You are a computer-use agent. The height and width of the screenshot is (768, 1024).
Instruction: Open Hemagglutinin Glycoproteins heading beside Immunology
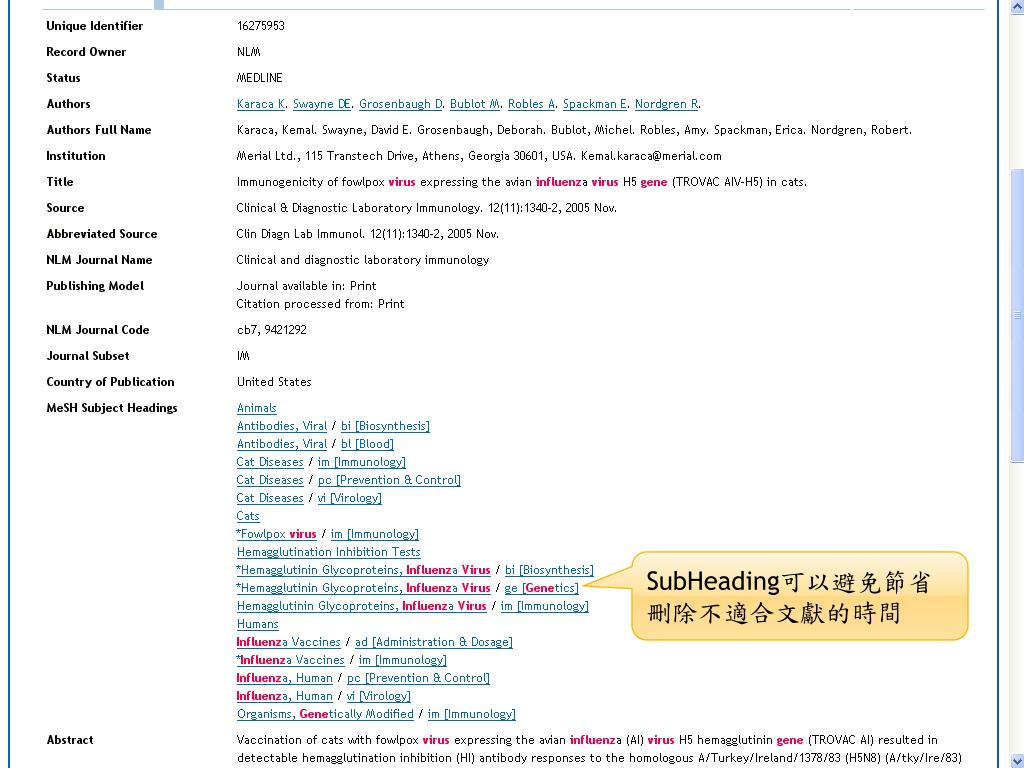pos(361,606)
